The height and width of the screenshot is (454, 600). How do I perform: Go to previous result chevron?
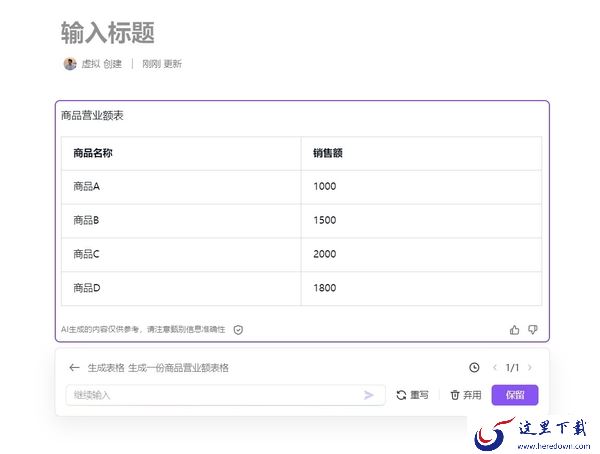pyautogui.click(x=495, y=367)
